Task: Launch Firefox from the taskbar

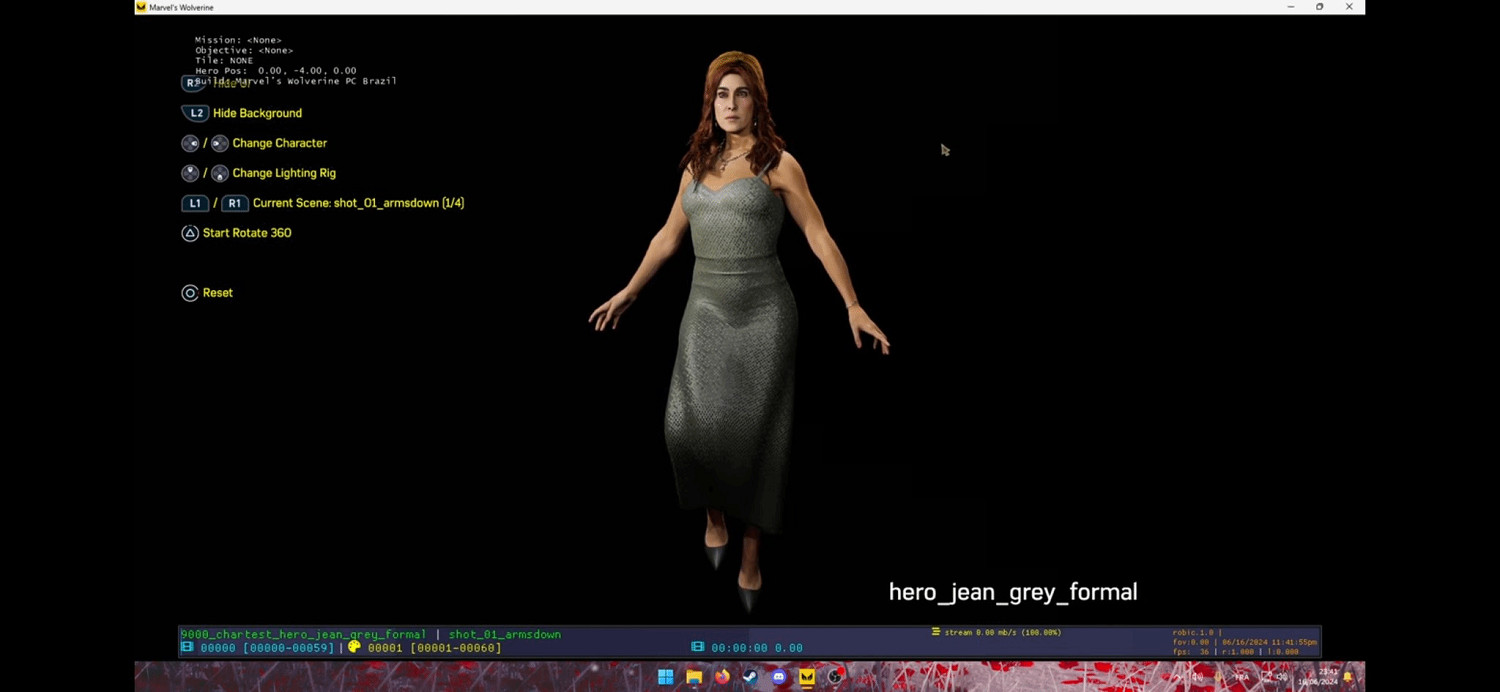Action: click(x=722, y=677)
